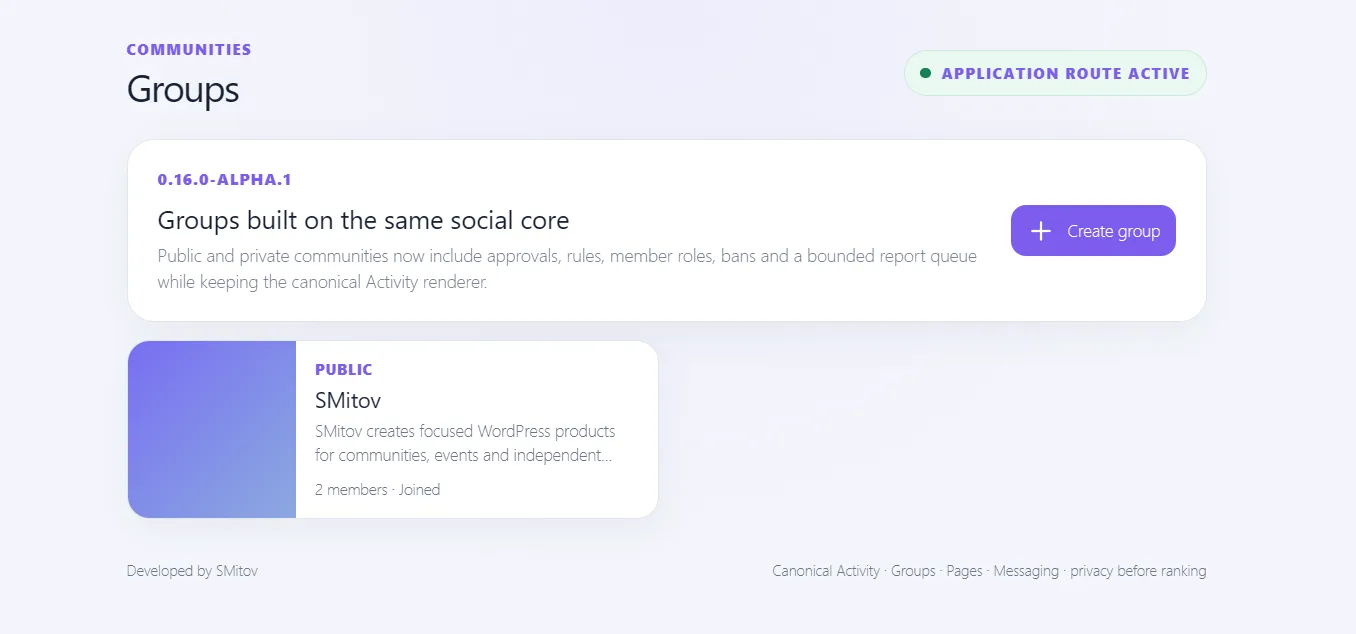Viewport: 1356px width, 634px height.
Task: Click 'Canonical Activity' in the footer
Action: tap(826, 571)
